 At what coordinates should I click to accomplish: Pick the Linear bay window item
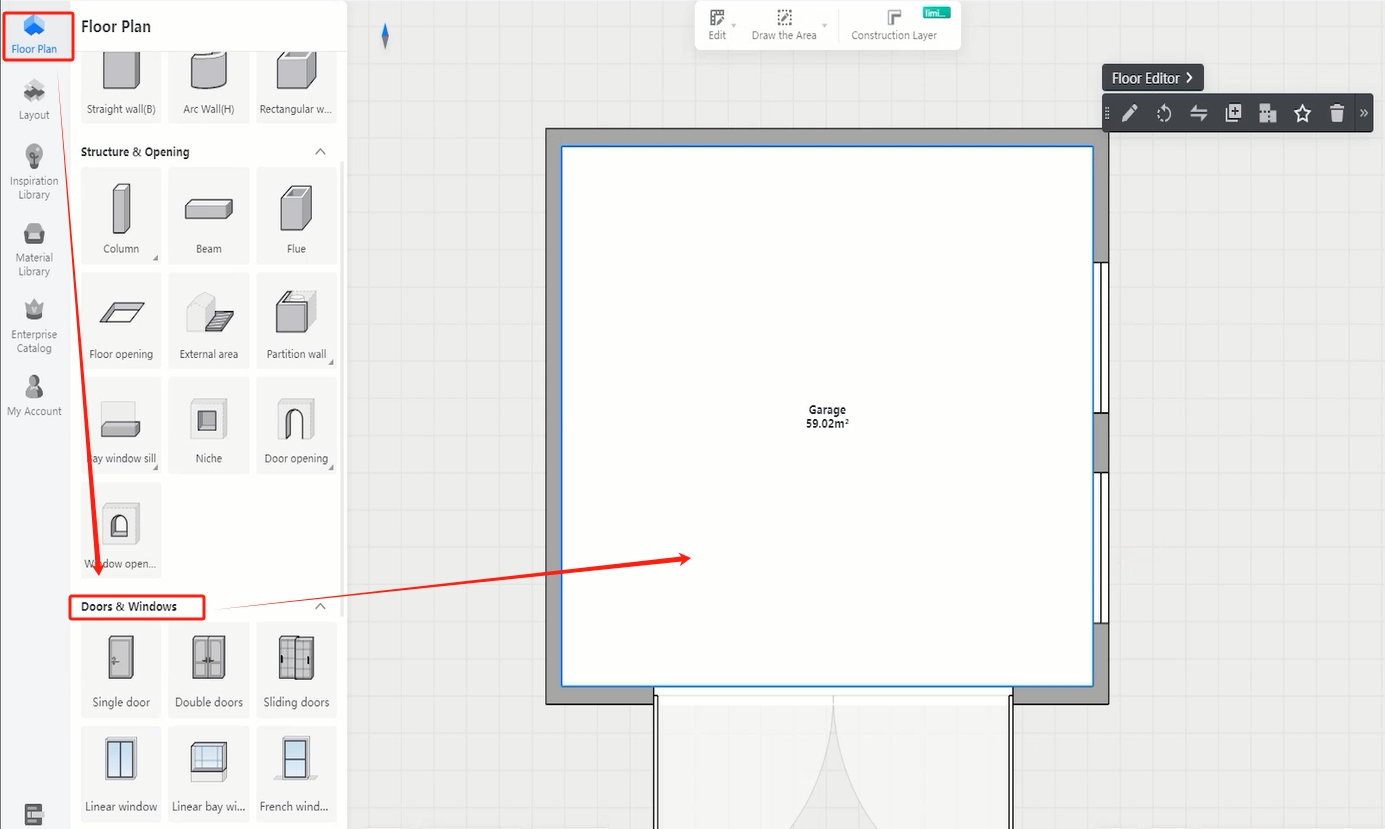click(x=209, y=774)
